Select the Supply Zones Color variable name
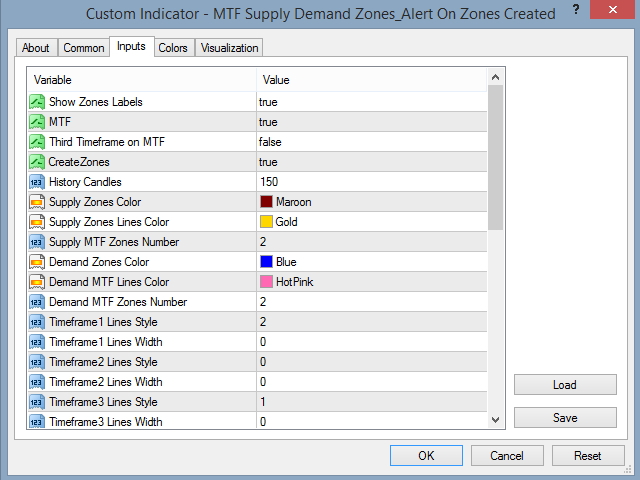Viewport: 640px width, 480px height. click(95, 202)
